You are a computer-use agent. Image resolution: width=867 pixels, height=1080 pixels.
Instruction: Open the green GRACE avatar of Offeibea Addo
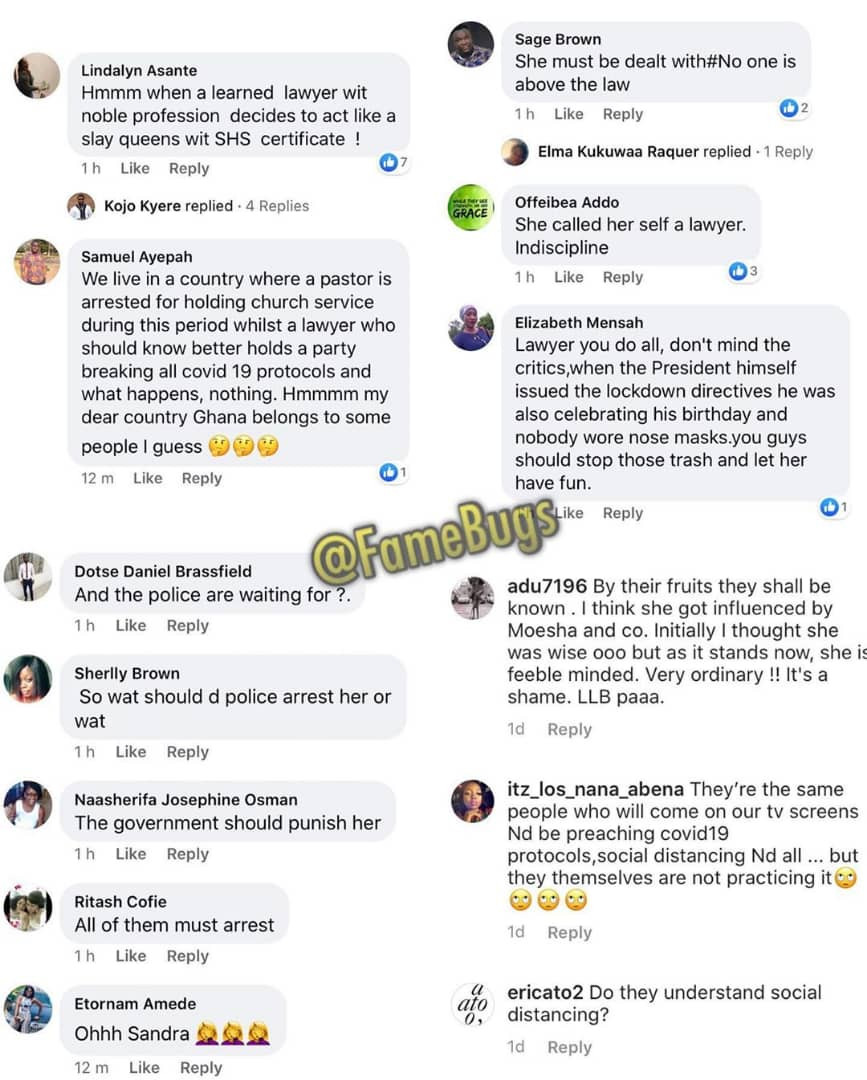[471, 207]
